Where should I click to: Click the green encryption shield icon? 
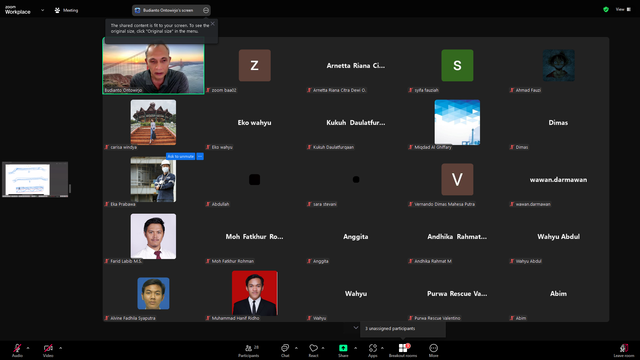tap(606, 9)
